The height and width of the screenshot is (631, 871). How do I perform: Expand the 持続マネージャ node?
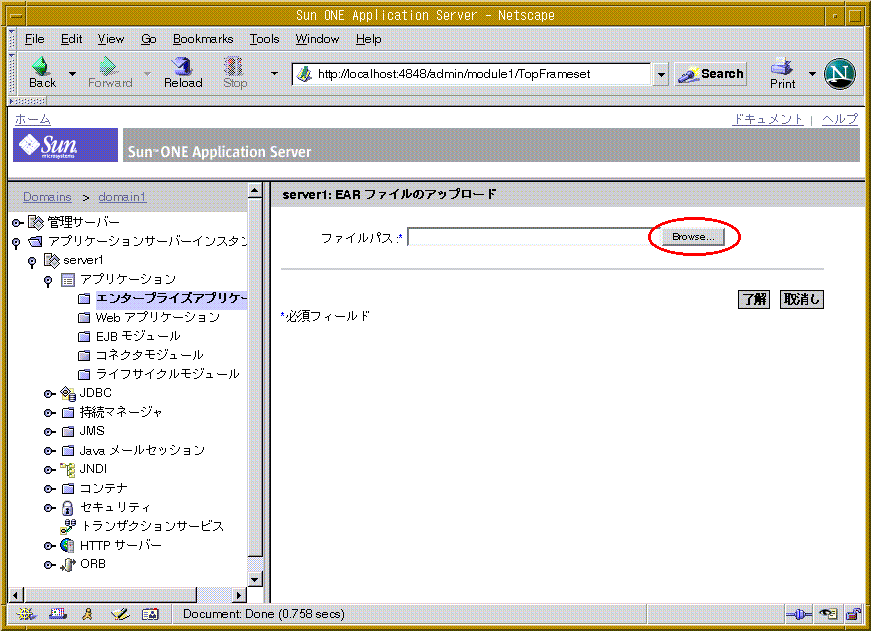[49, 413]
